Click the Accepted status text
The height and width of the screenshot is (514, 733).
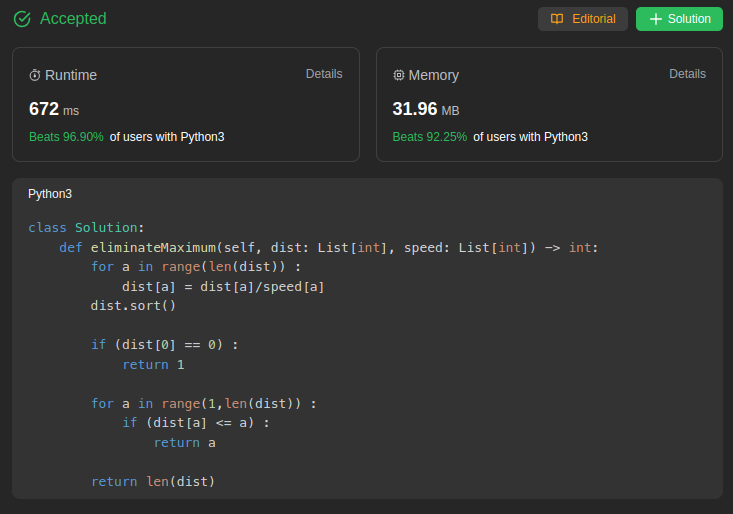pyautogui.click(x=73, y=19)
